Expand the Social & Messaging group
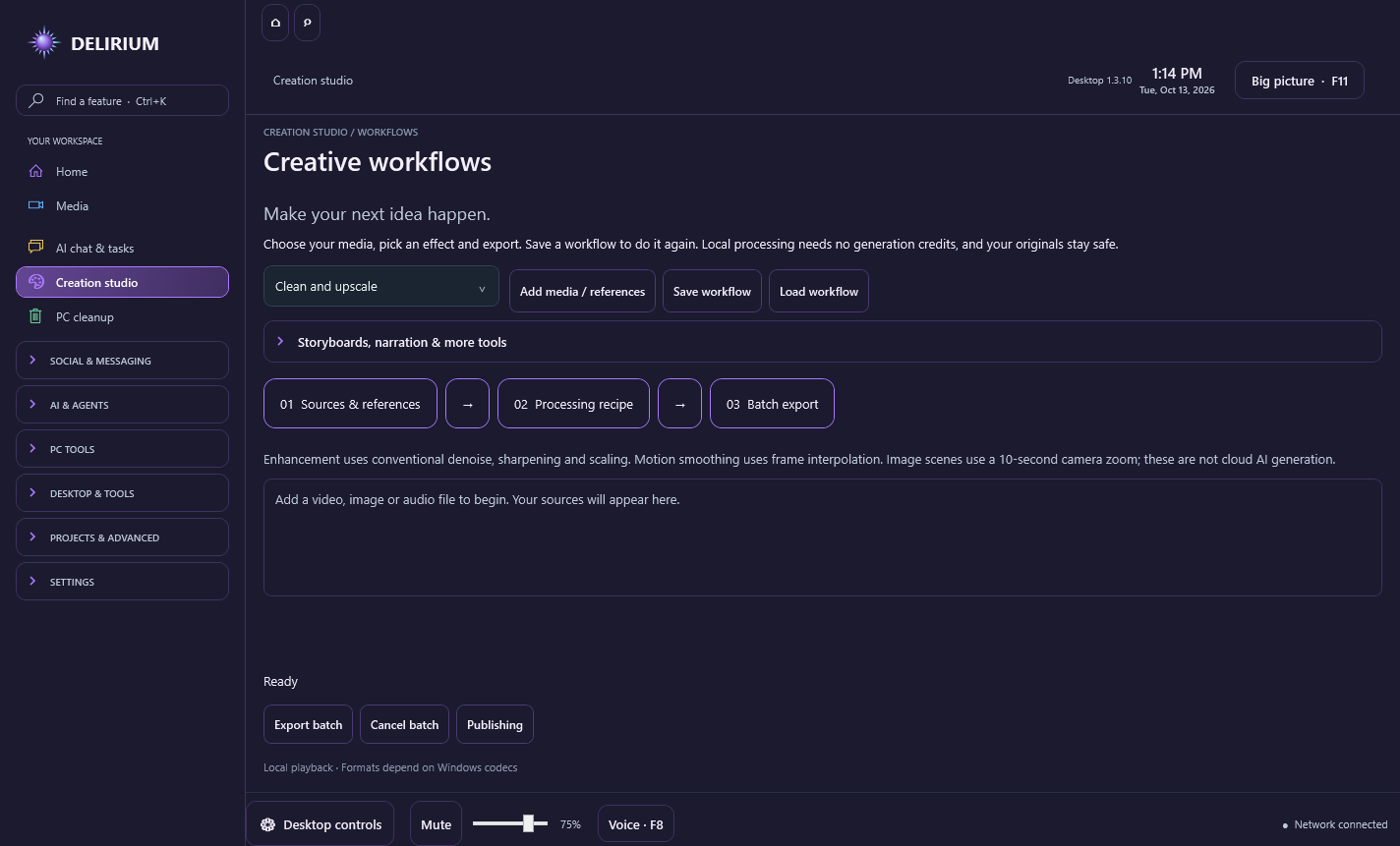1400x846 pixels. click(122, 361)
